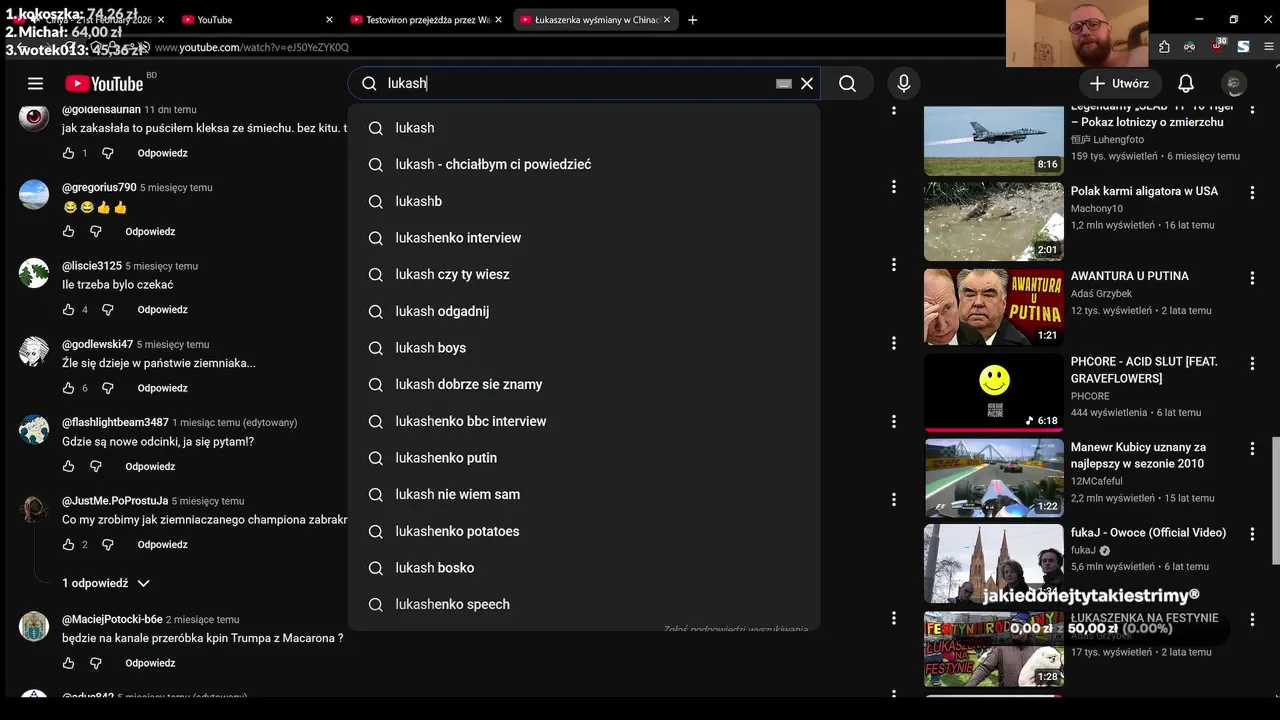Pick 'lukash nie wiem sam' suggestion
The image size is (1280, 720).
[x=584, y=494]
